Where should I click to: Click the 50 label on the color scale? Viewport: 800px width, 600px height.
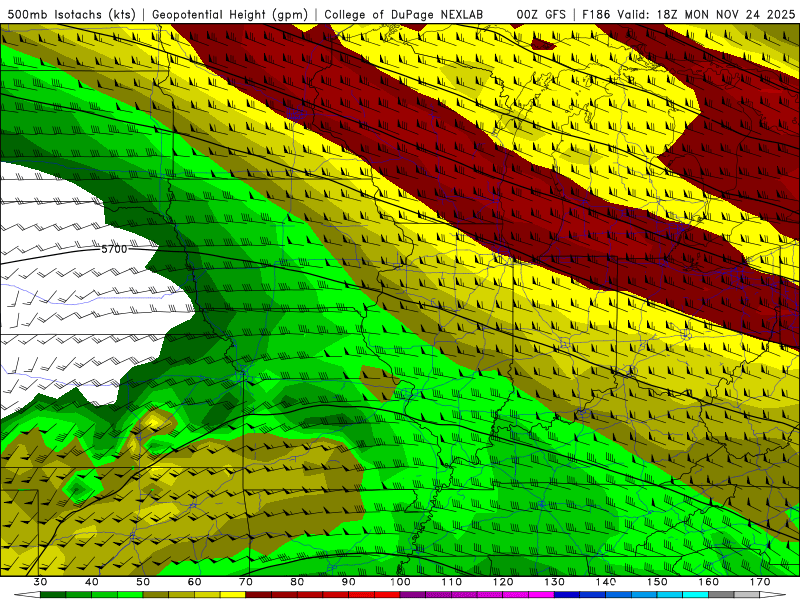click(143, 582)
